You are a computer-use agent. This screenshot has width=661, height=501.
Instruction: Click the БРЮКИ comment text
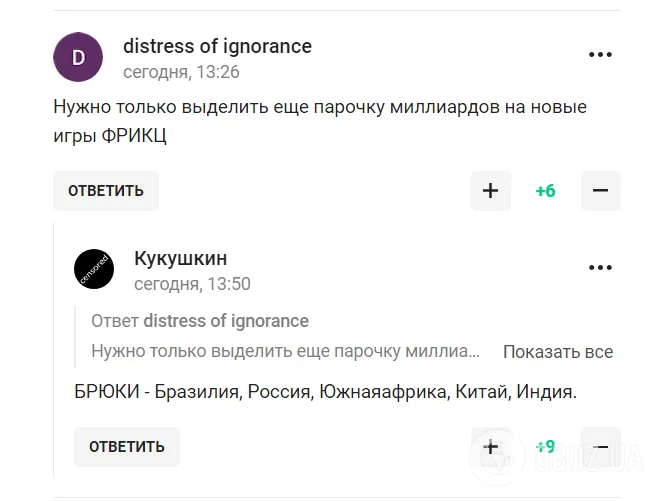coord(325,391)
